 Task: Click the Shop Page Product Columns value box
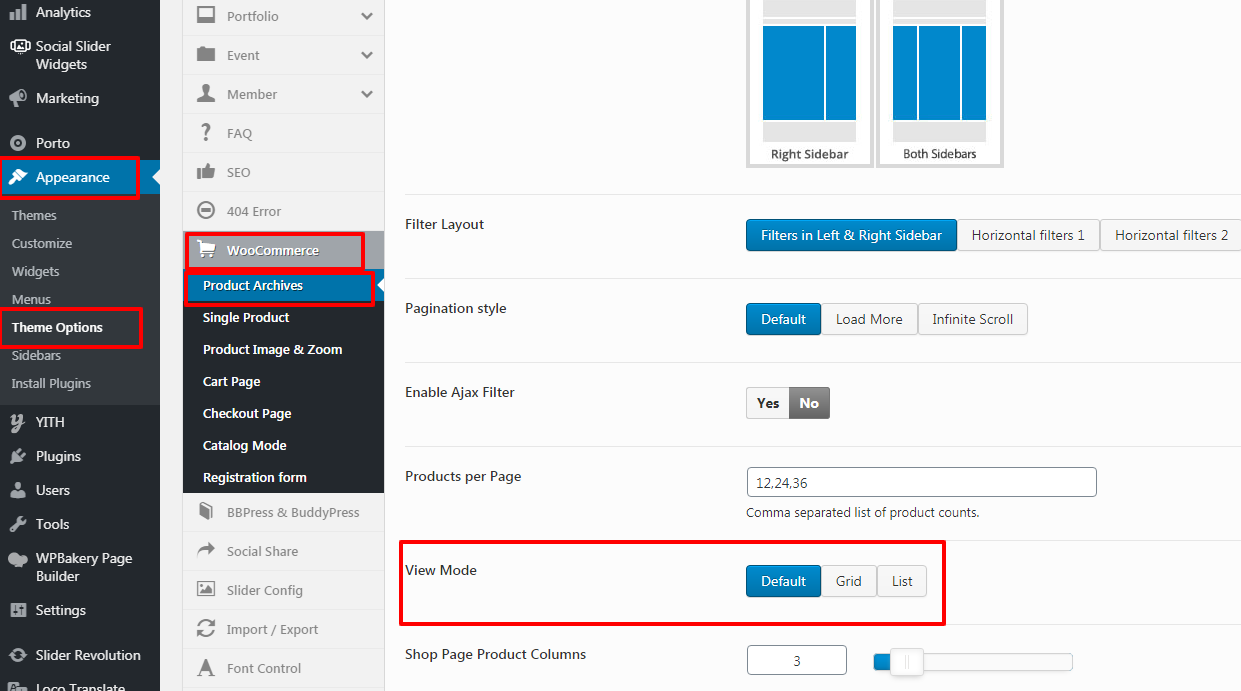[x=796, y=660]
